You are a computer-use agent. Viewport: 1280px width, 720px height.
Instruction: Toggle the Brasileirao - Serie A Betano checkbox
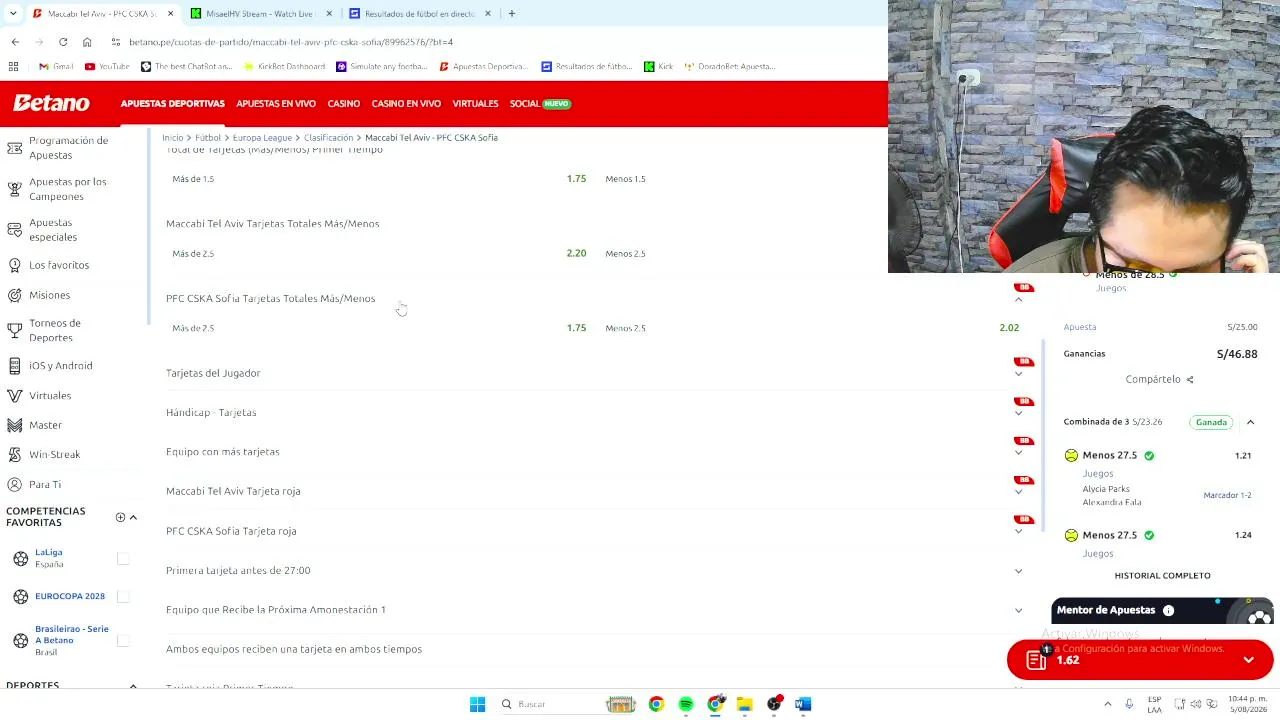point(123,640)
